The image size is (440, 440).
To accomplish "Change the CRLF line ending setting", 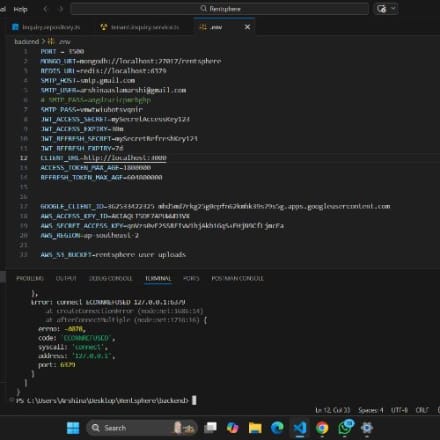I will pyautogui.click(x=422, y=410).
